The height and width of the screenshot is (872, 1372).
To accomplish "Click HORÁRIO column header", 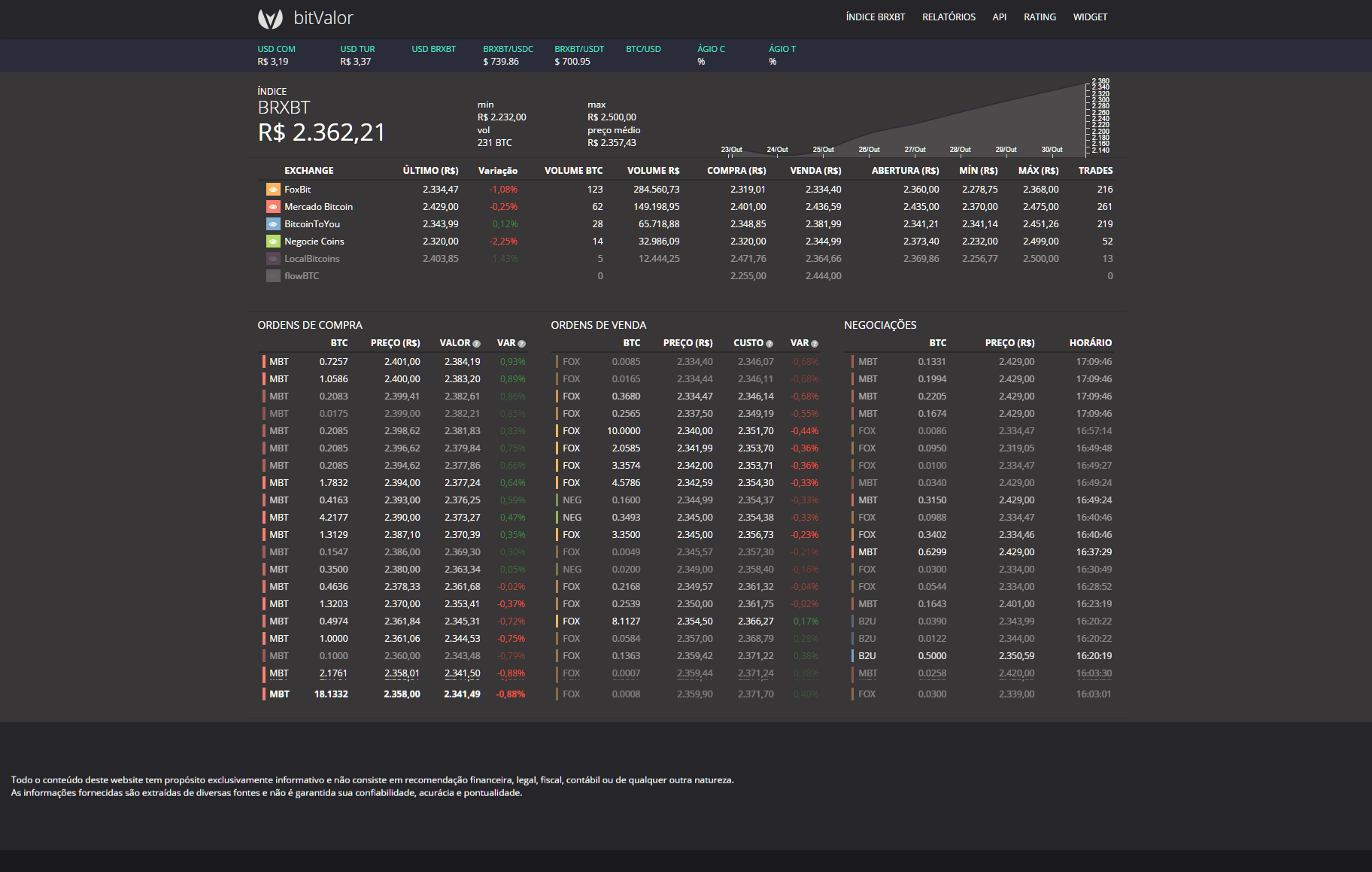I will tap(1090, 343).
